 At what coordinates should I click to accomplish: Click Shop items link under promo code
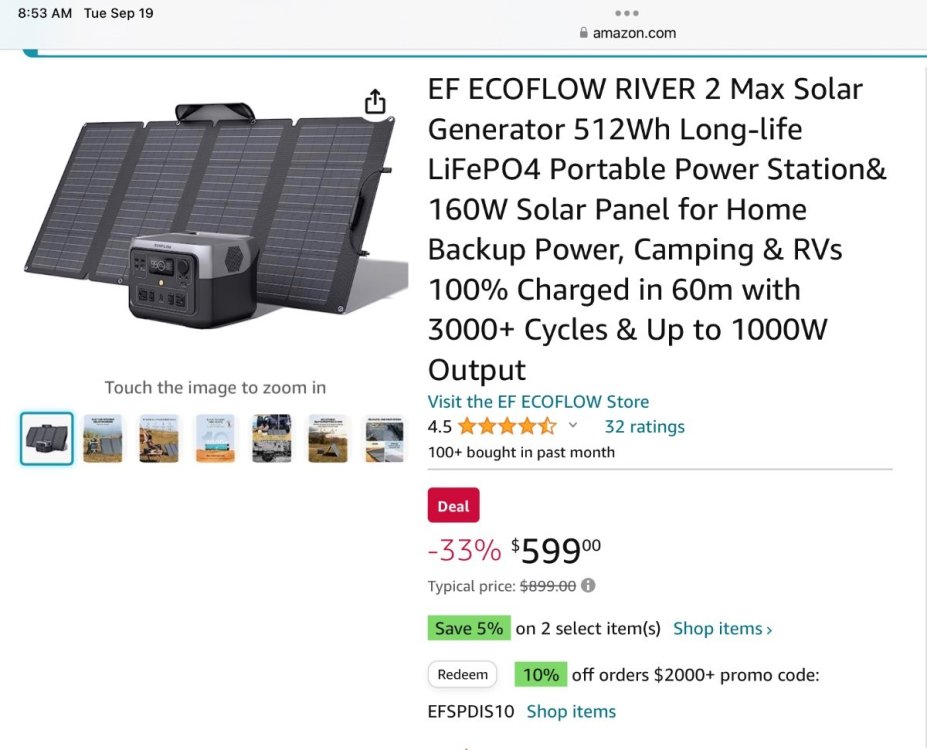click(x=571, y=712)
